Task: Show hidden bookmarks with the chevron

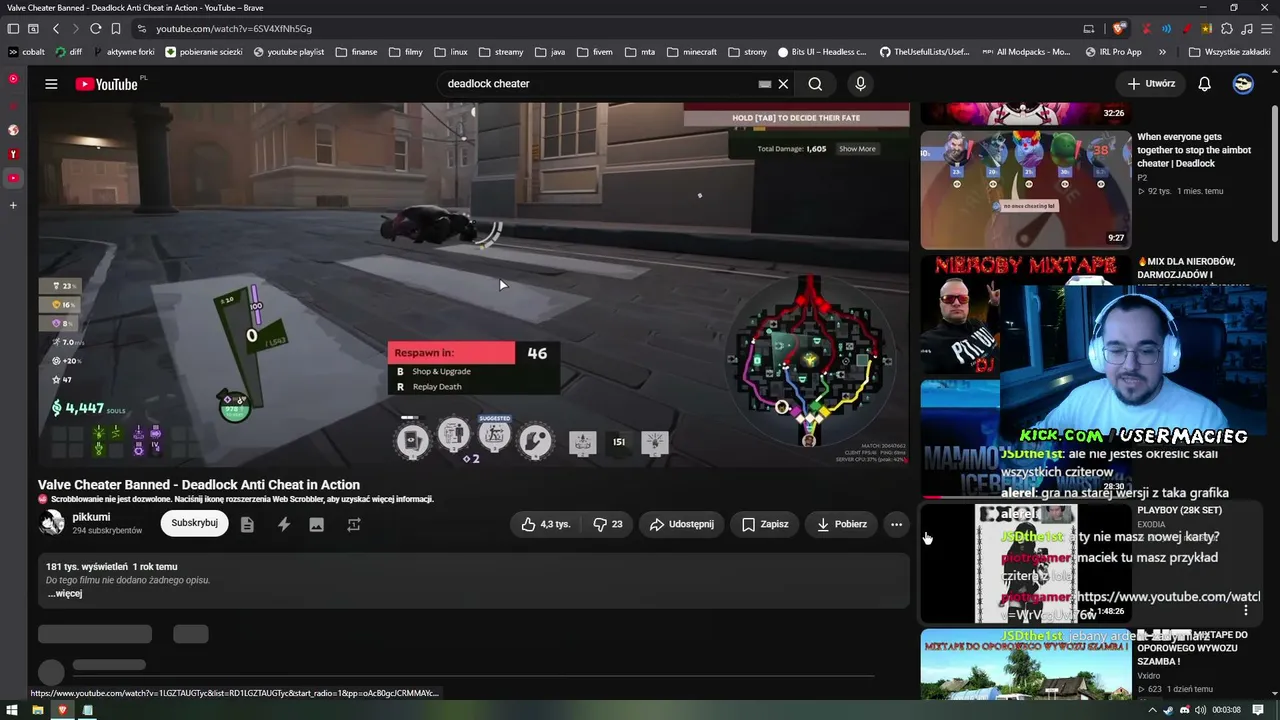Action: pyautogui.click(x=1162, y=52)
